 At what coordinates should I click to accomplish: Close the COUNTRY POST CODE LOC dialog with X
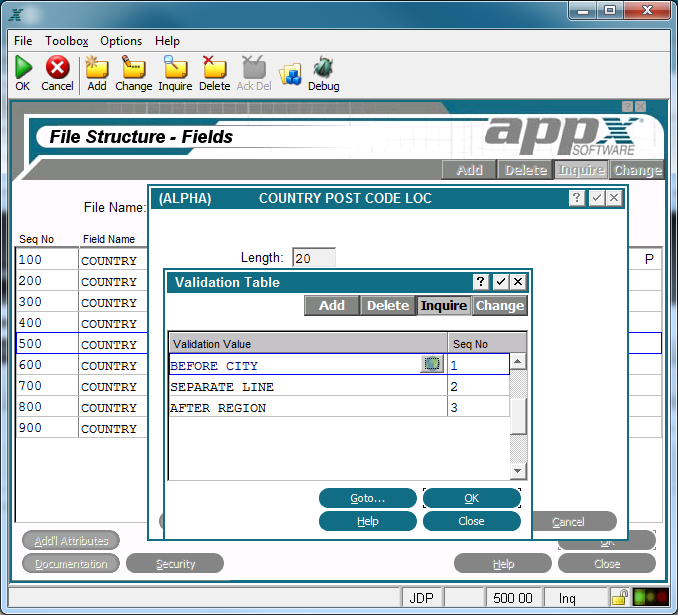pyautogui.click(x=614, y=198)
